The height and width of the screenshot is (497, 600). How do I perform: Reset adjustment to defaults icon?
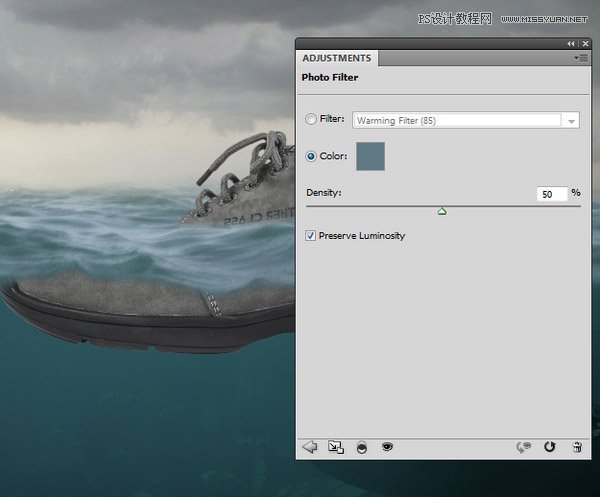click(549, 447)
